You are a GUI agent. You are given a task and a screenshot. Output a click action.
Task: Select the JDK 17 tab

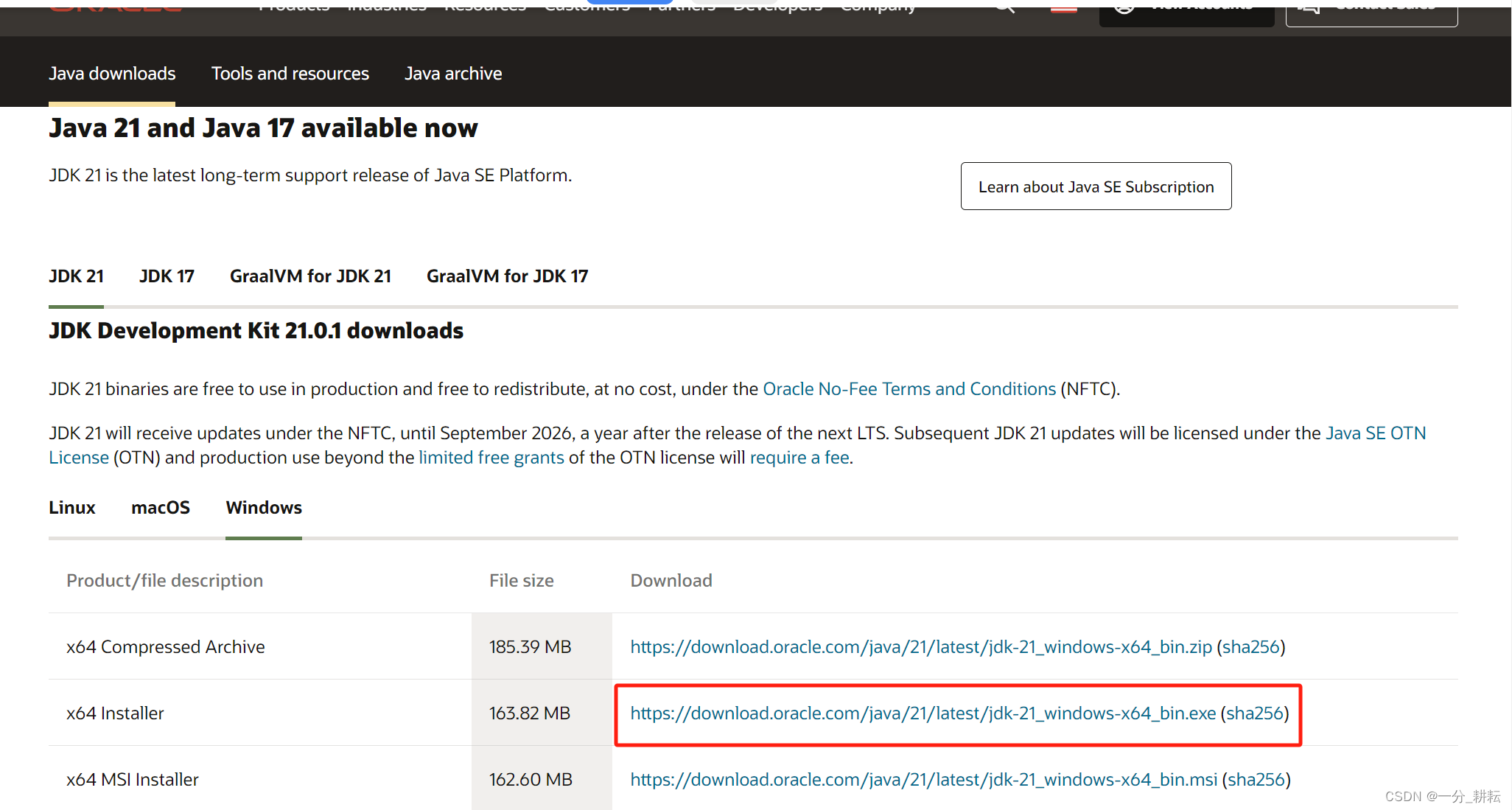click(x=167, y=276)
